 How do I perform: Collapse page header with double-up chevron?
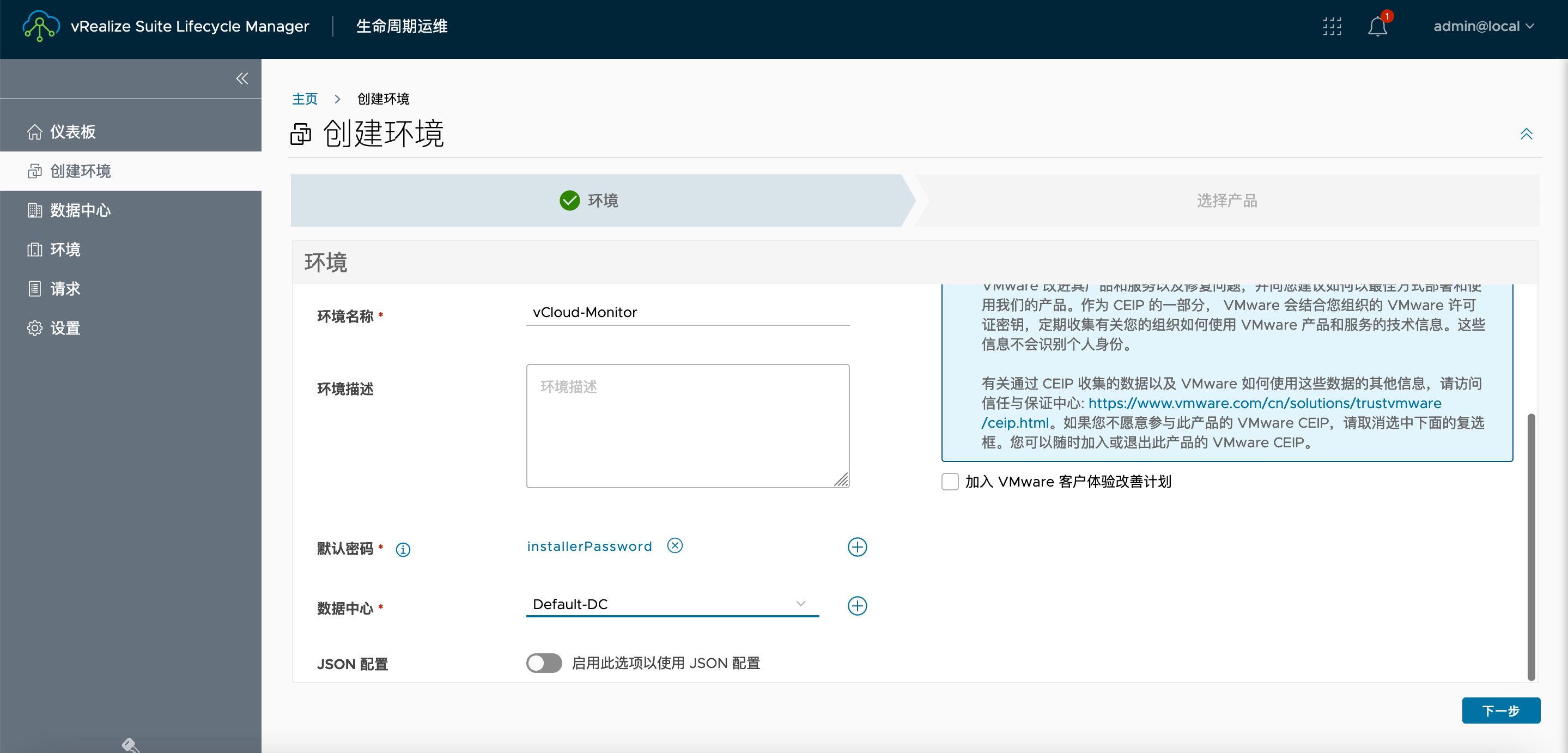pos(1526,134)
